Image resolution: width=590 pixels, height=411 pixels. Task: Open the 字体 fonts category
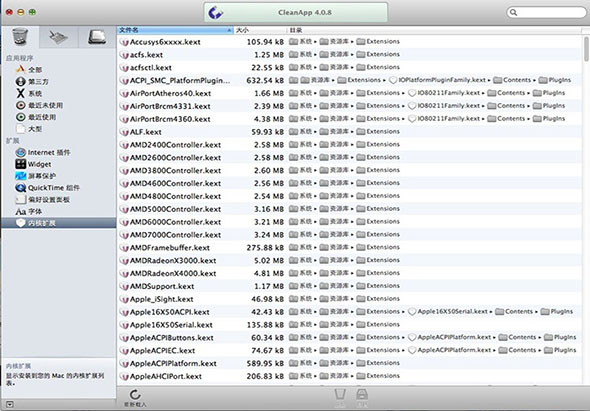point(29,211)
